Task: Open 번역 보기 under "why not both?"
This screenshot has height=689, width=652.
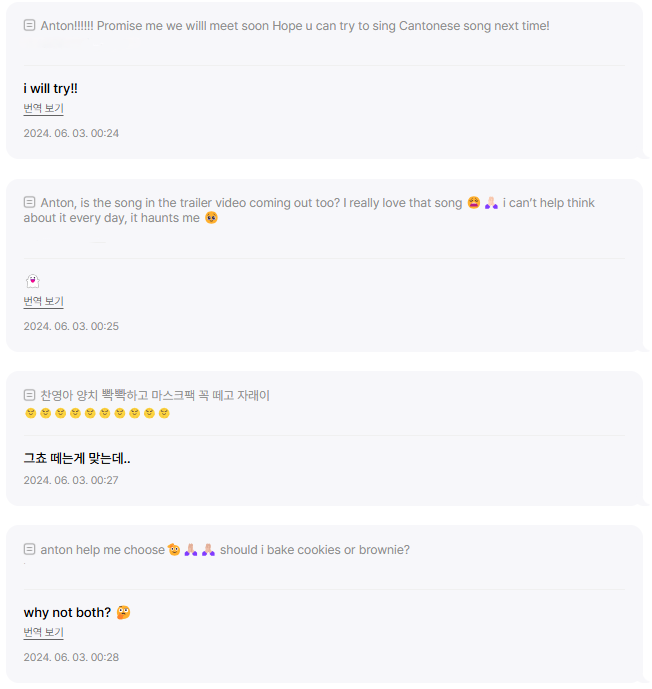Action: click(x=43, y=632)
